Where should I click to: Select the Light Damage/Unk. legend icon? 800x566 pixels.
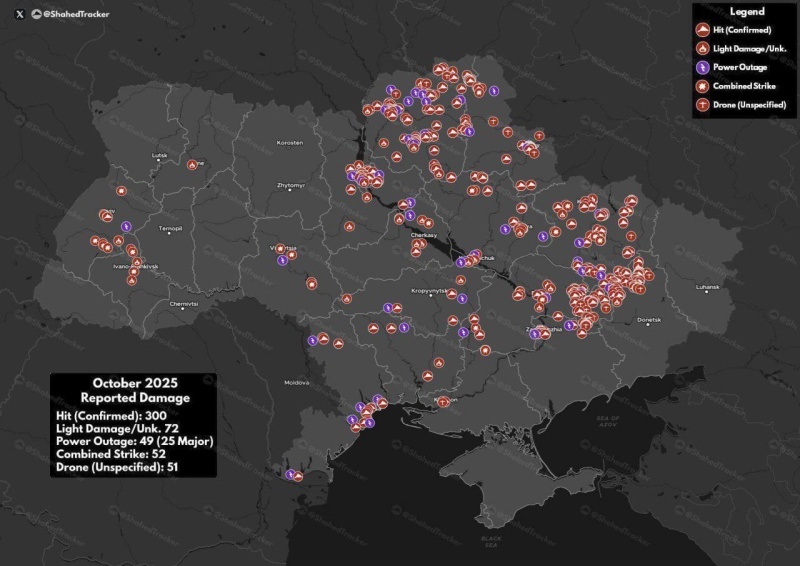click(703, 48)
